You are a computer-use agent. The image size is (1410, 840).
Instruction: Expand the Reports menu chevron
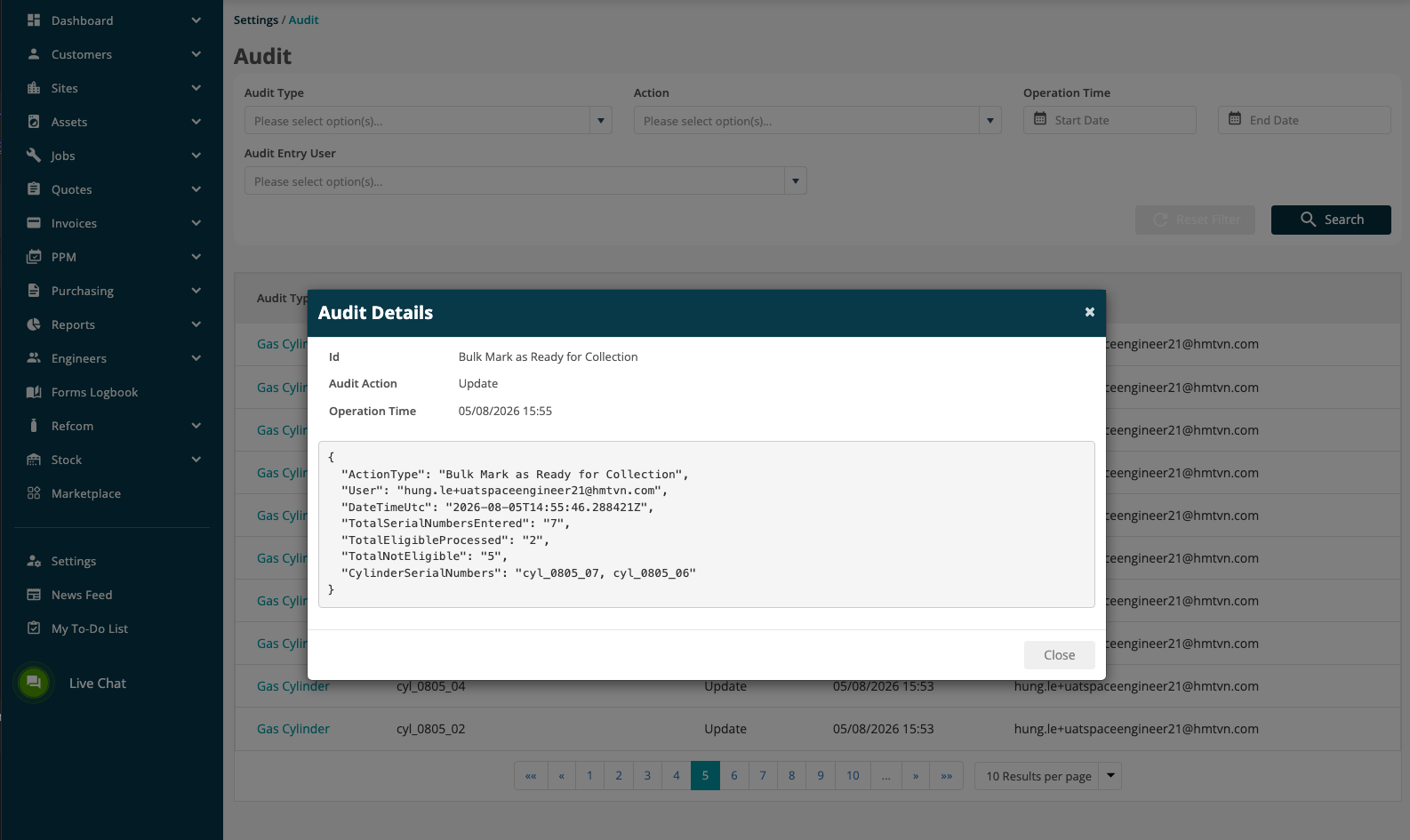[196, 324]
